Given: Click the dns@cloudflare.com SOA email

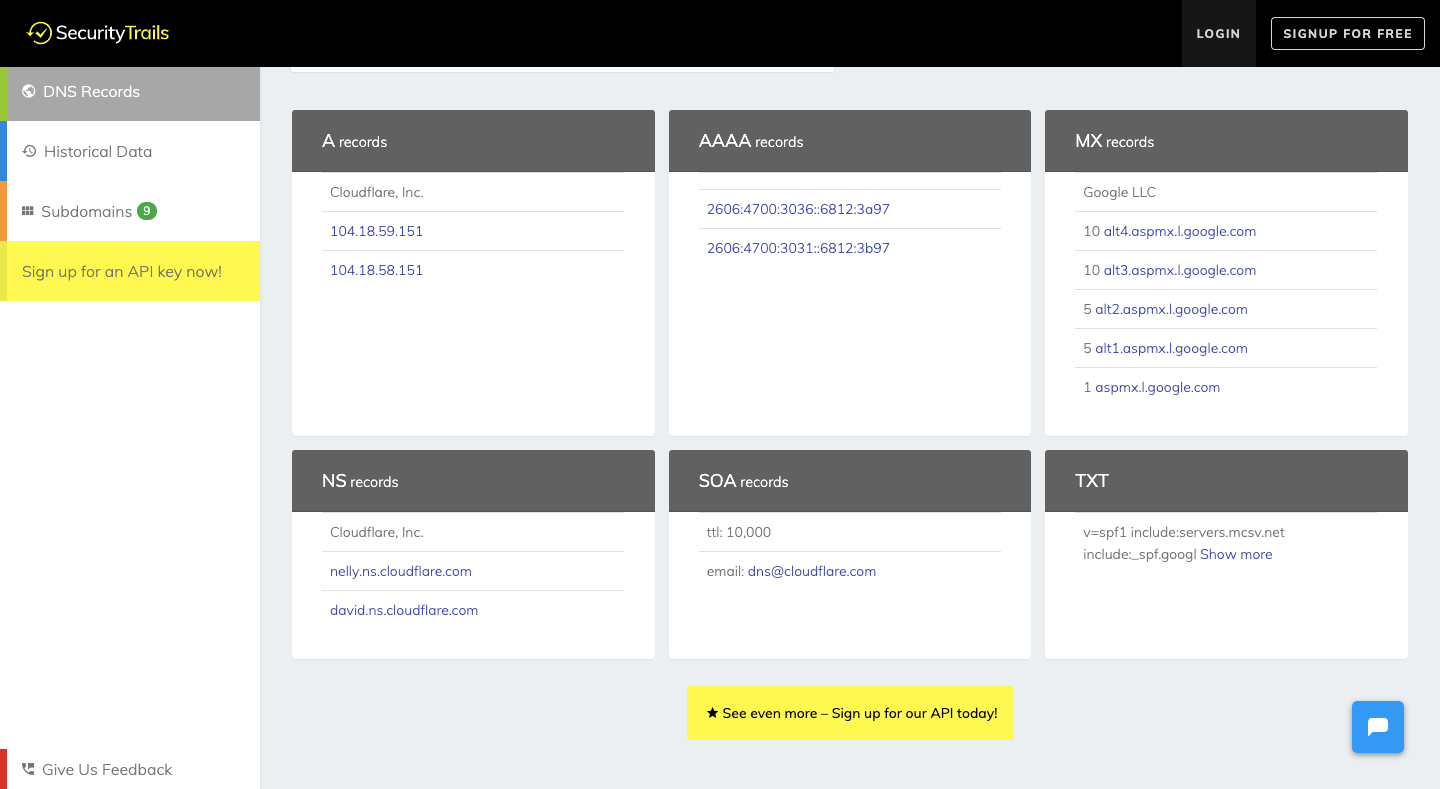Looking at the screenshot, I should [x=812, y=571].
